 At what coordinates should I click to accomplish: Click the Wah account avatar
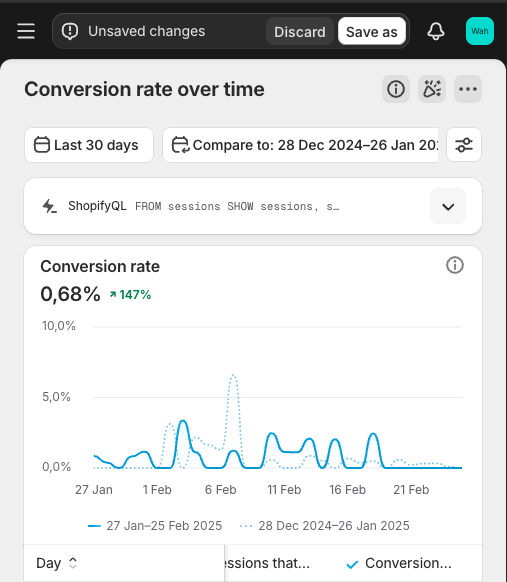480,31
